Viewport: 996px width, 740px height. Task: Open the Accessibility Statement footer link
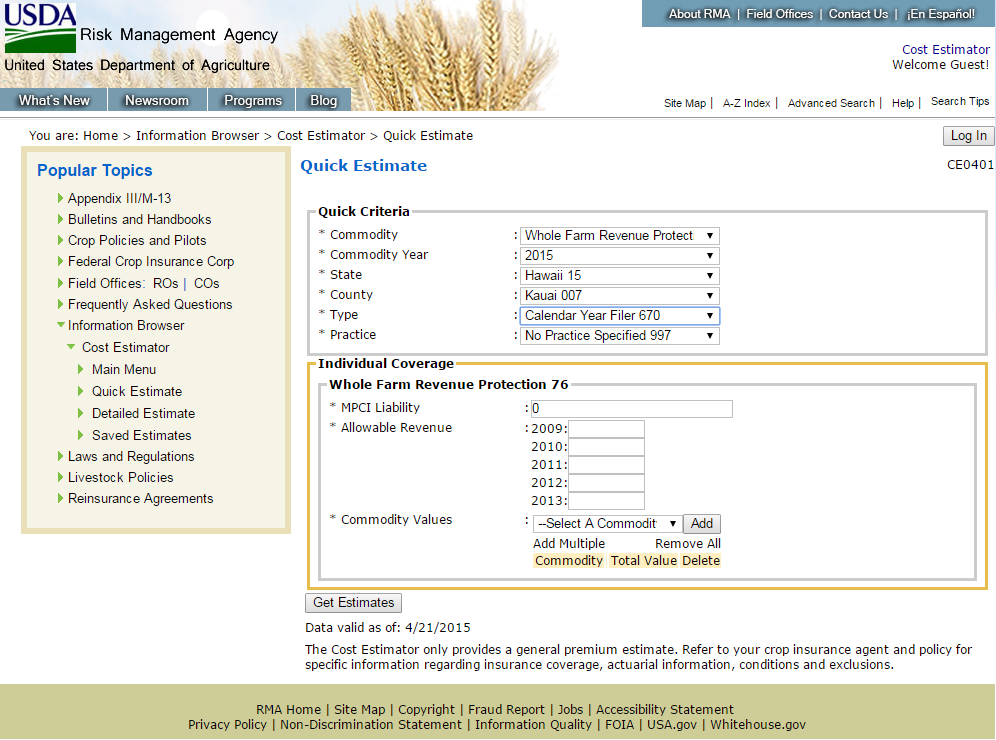[664, 710]
